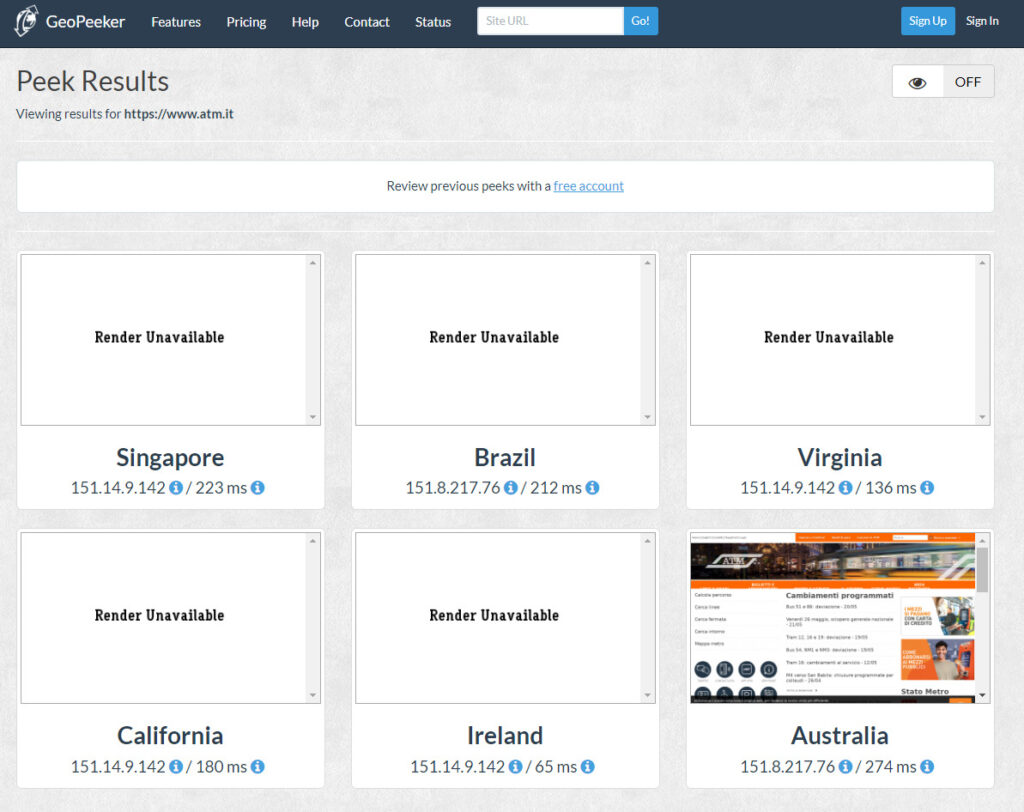Image resolution: width=1024 pixels, height=812 pixels.
Task: Follow the free account link
Action: point(588,186)
